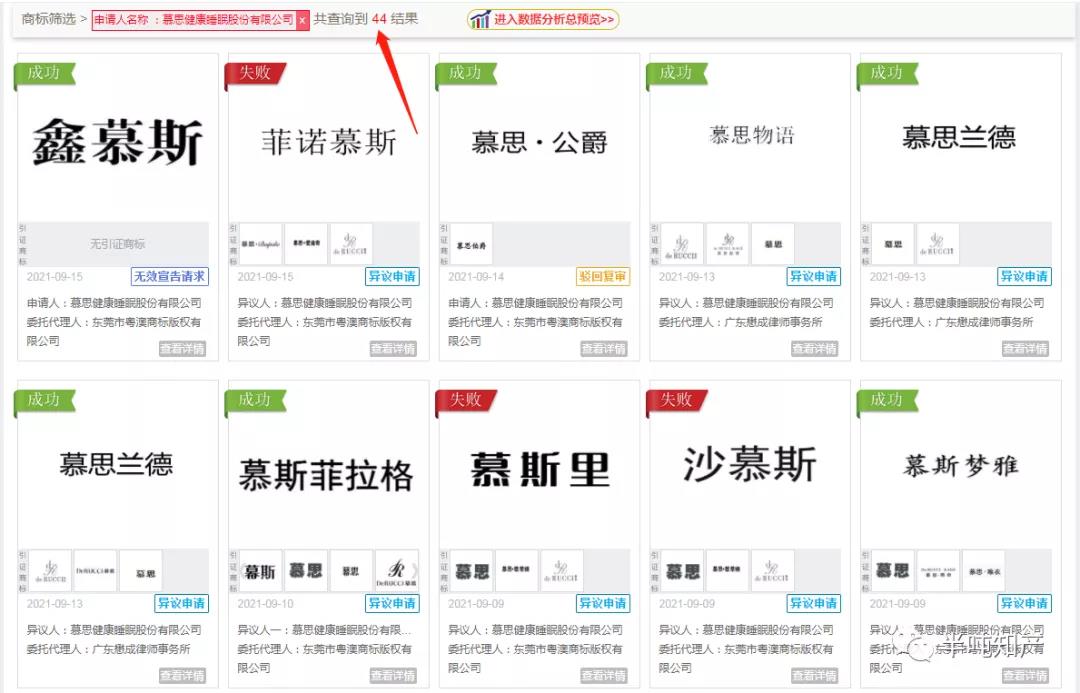Viewport: 1080px width, 693px height.
Task: Click 查看详情 on the 慕思物语 card
Action: (x=815, y=349)
